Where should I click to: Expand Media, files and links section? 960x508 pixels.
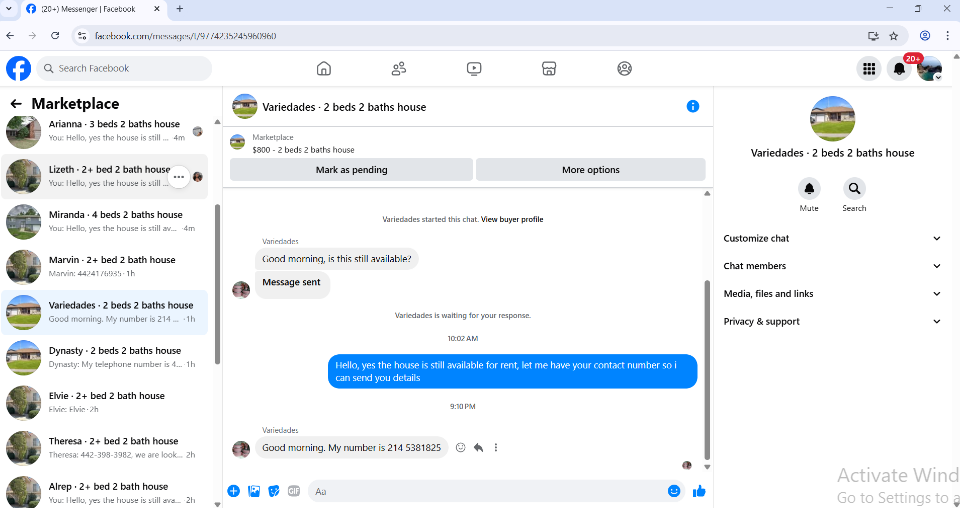pos(832,294)
